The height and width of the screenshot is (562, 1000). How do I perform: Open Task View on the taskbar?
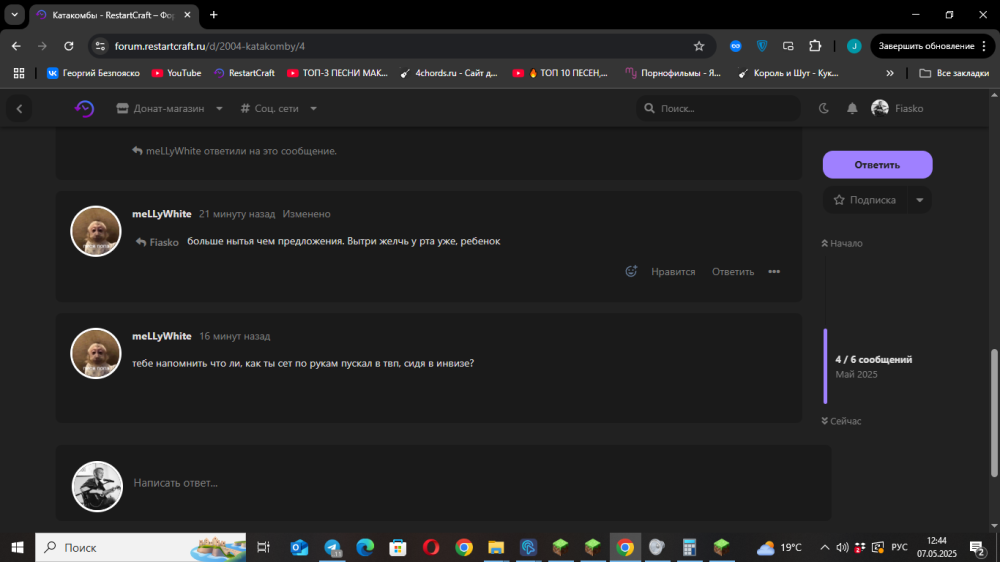(263, 547)
